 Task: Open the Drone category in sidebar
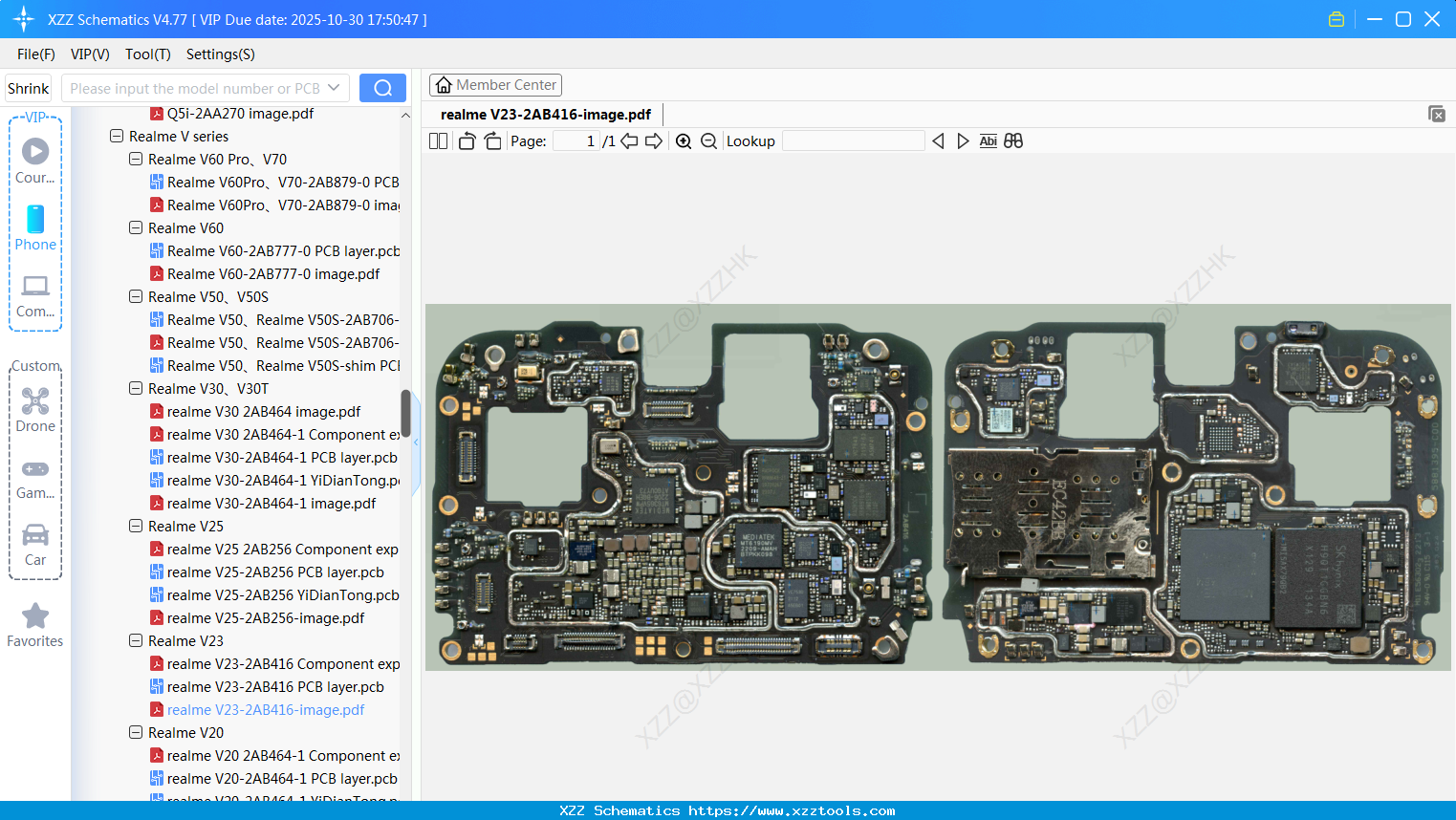(x=35, y=410)
